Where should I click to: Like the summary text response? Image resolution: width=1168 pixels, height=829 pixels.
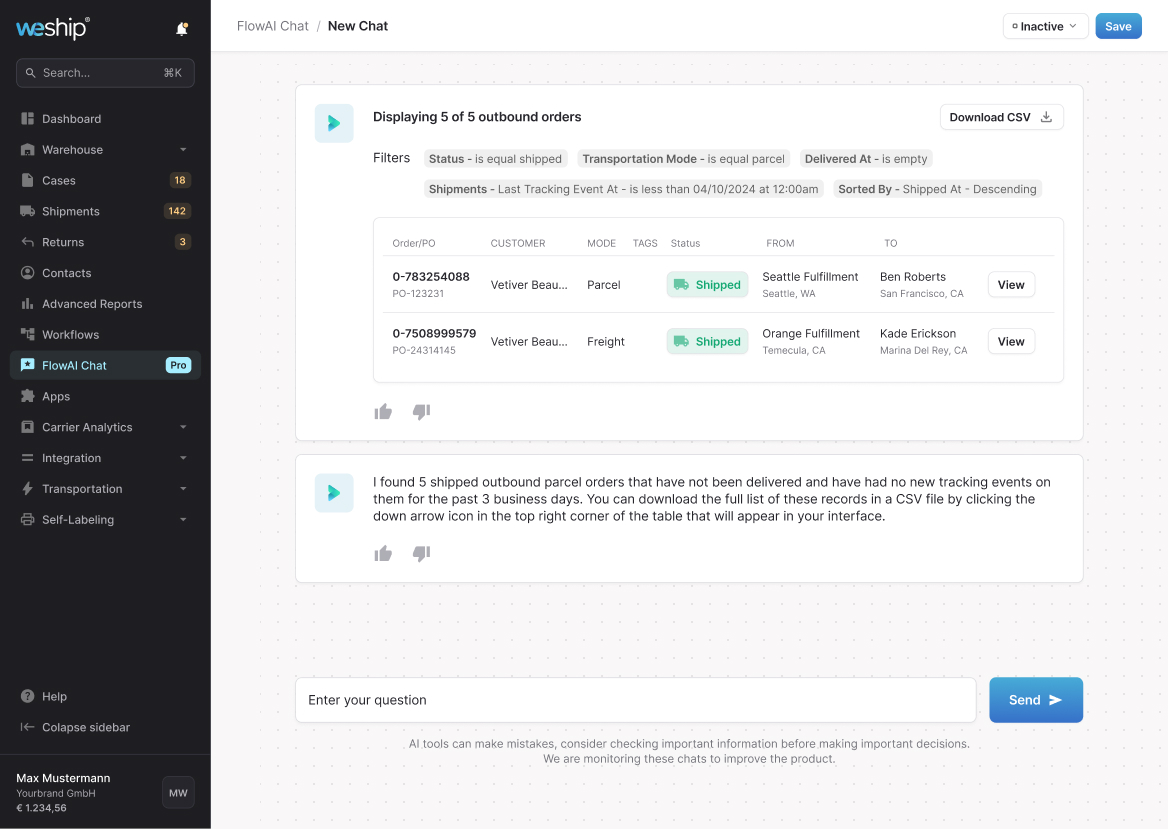coord(383,554)
